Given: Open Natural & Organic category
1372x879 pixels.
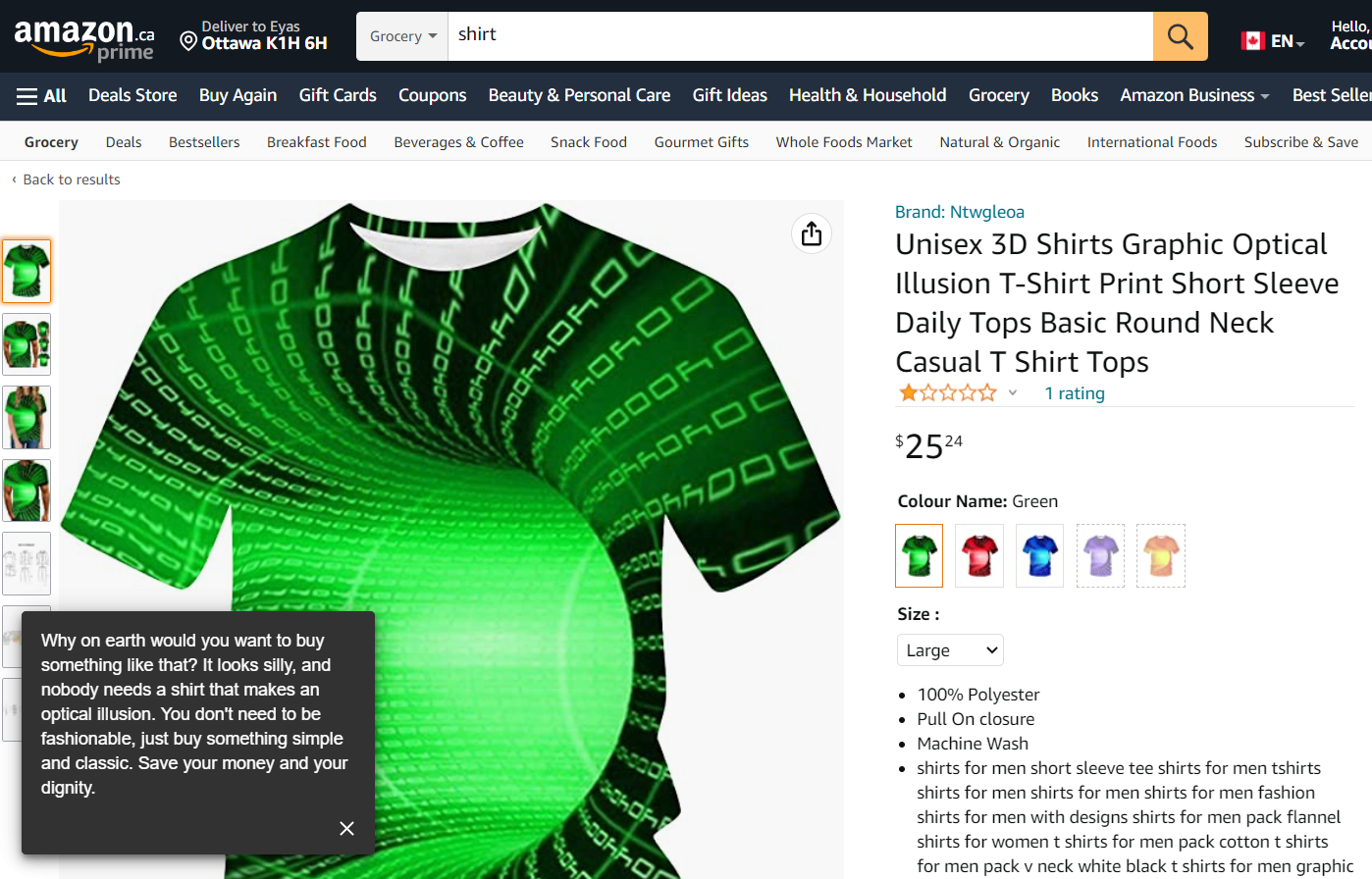Looking at the screenshot, I should pos(999,142).
